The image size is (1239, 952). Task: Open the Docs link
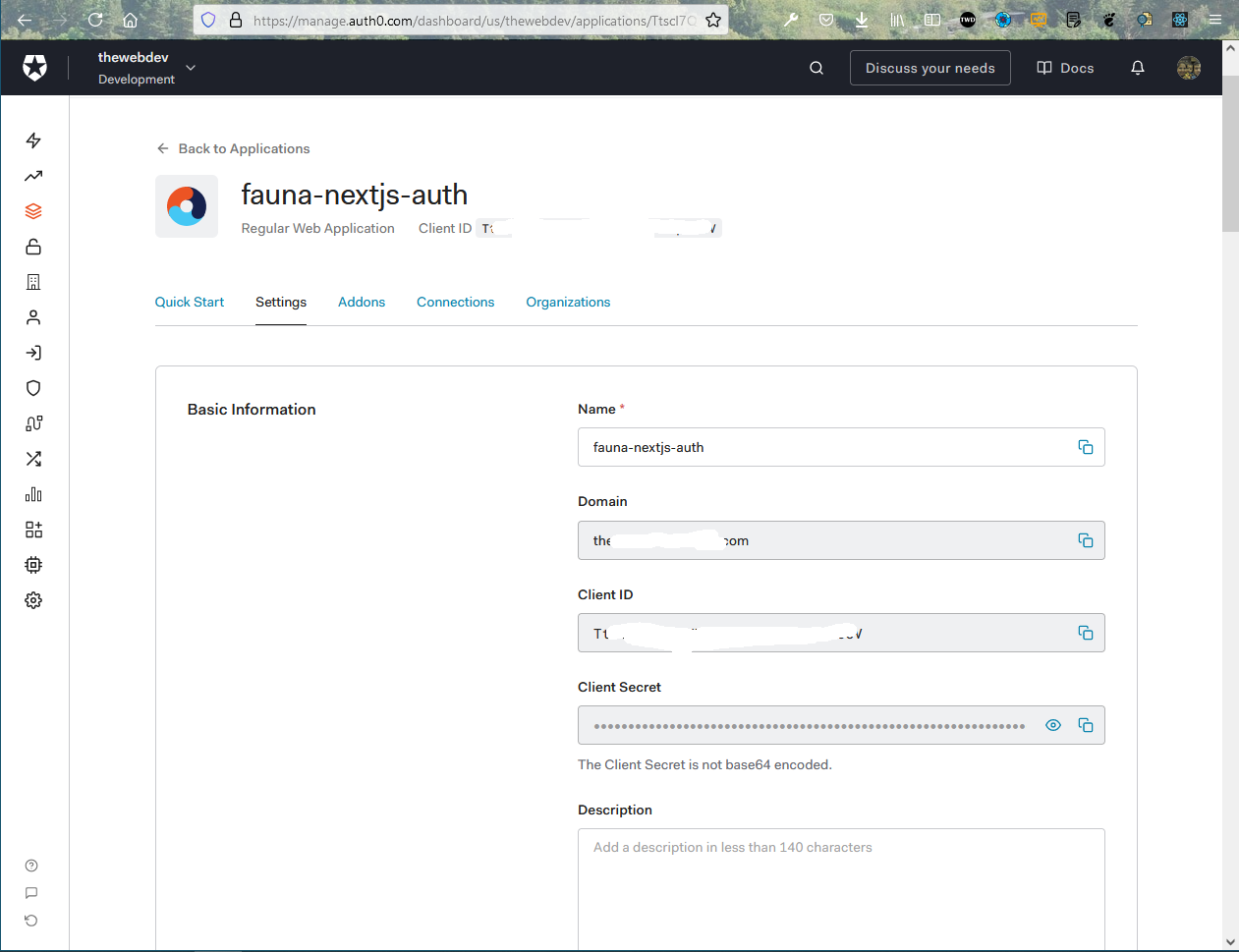(x=1065, y=68)
